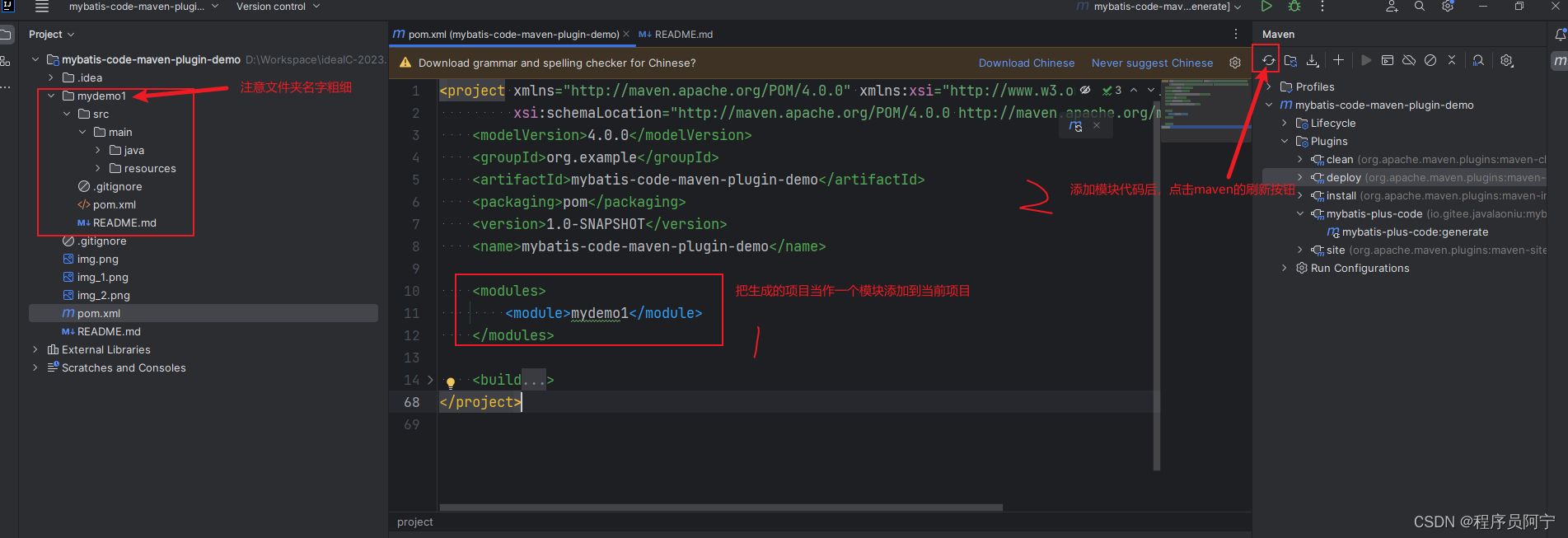Expand resources folder
This screenshot has width=1568, height=538.
[98, 168]
